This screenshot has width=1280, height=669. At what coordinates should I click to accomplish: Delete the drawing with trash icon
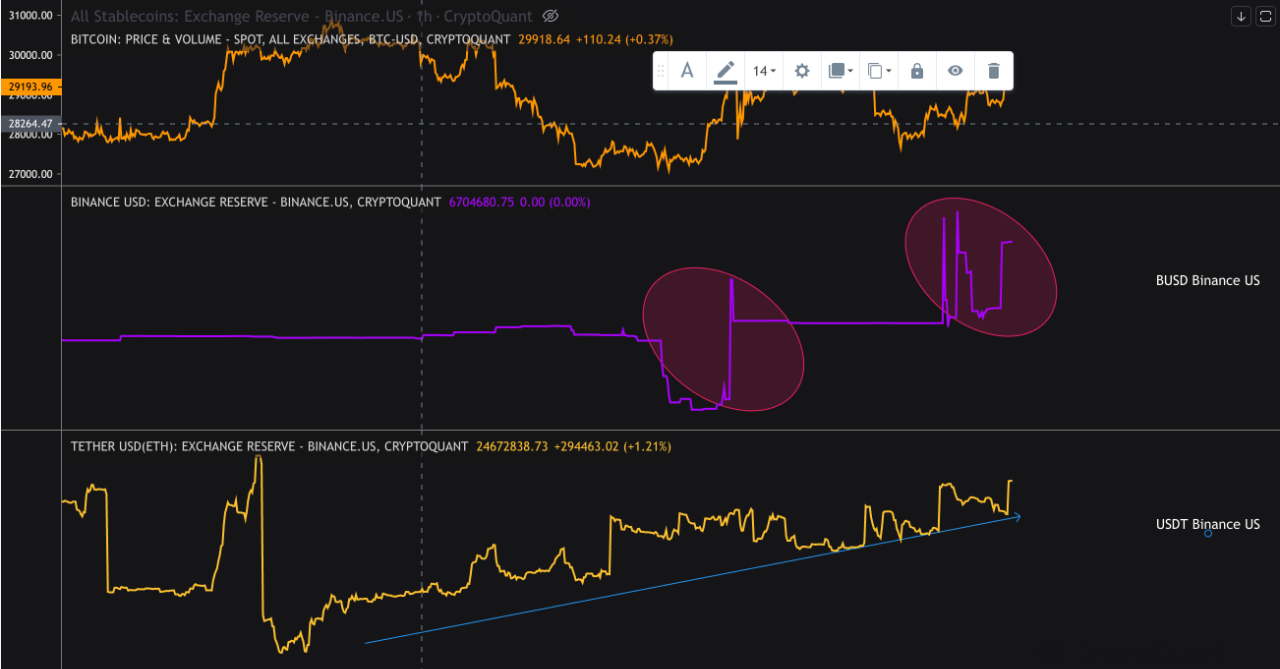point(993,71)
